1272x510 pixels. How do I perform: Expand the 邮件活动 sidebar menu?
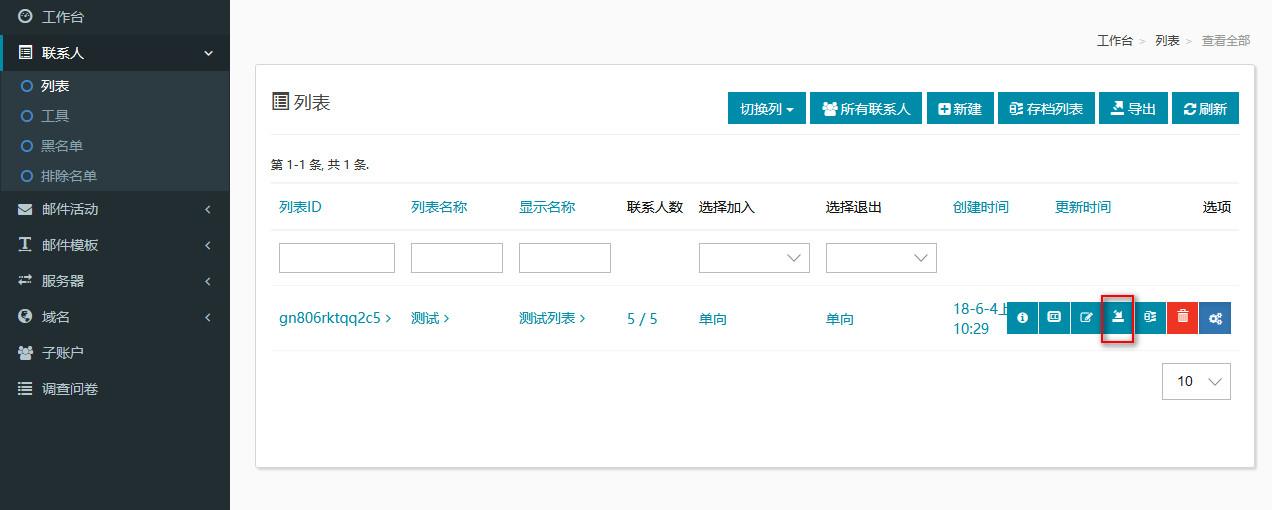[x=115, y=209]
